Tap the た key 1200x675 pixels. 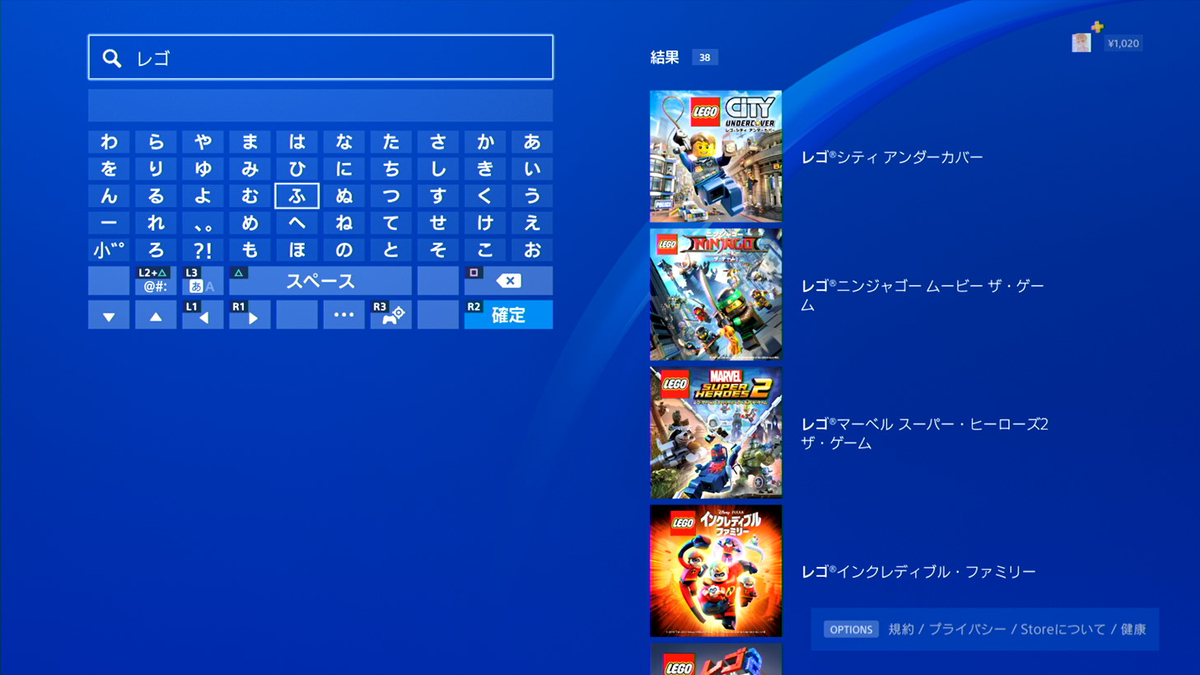[x=391, y=142]
